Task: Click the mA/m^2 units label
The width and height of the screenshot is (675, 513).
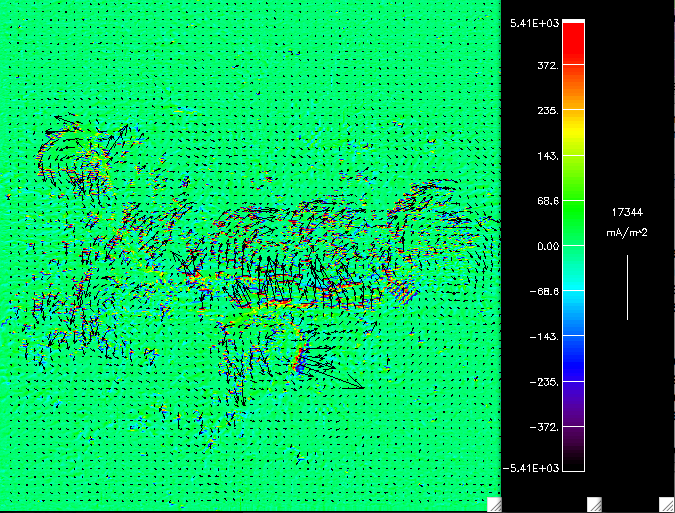Action: 627,233
